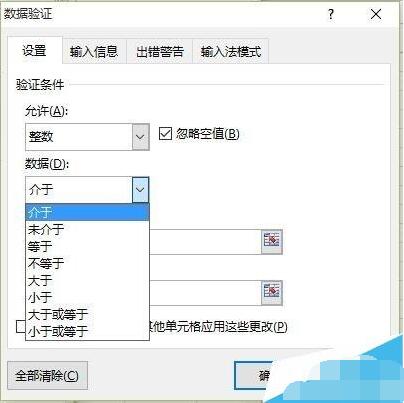Choose 未介于 from the list

coord(87,229)
